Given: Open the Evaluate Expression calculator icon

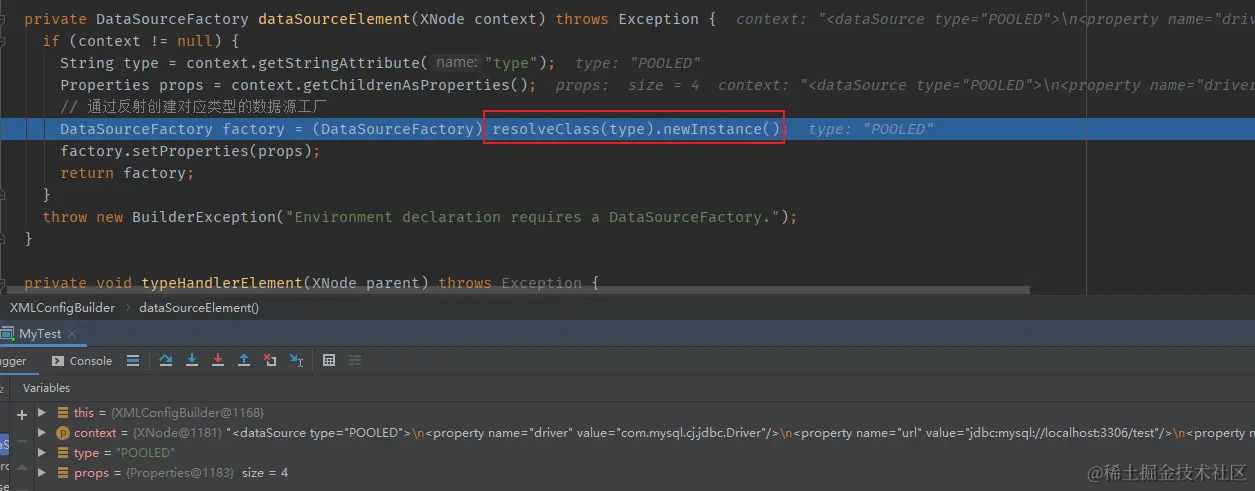Looking at the screenshot, I should click(329, 361).
